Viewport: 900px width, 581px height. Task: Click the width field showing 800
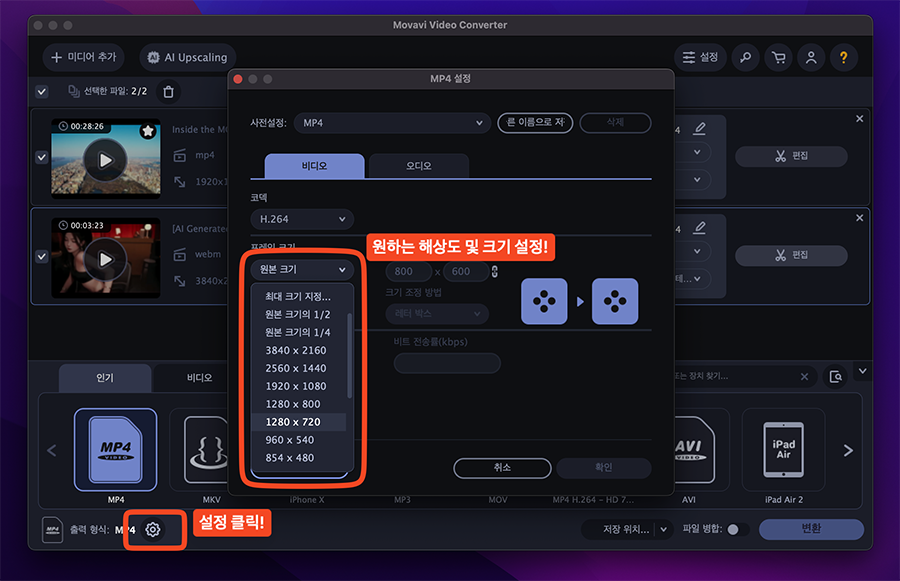click(x=409, y=272)
